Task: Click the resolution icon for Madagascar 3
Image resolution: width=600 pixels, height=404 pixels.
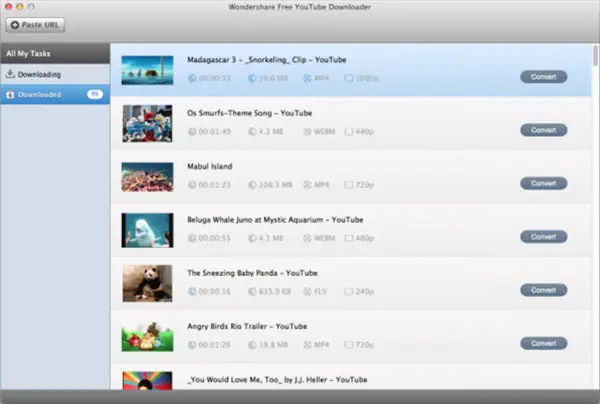Action: pyautogui.click(x=349, y=78)
